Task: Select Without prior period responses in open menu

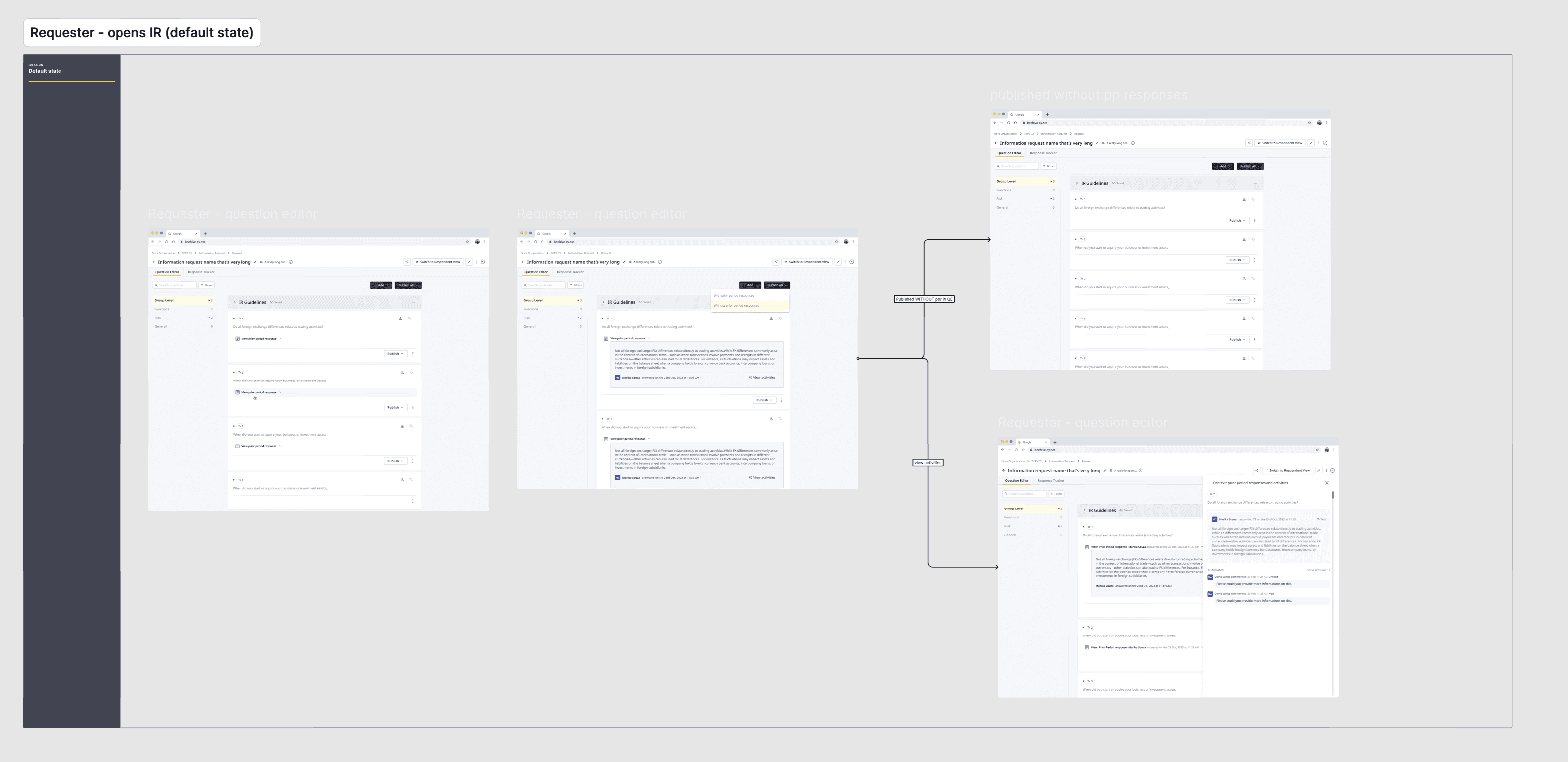Action: 736,306
